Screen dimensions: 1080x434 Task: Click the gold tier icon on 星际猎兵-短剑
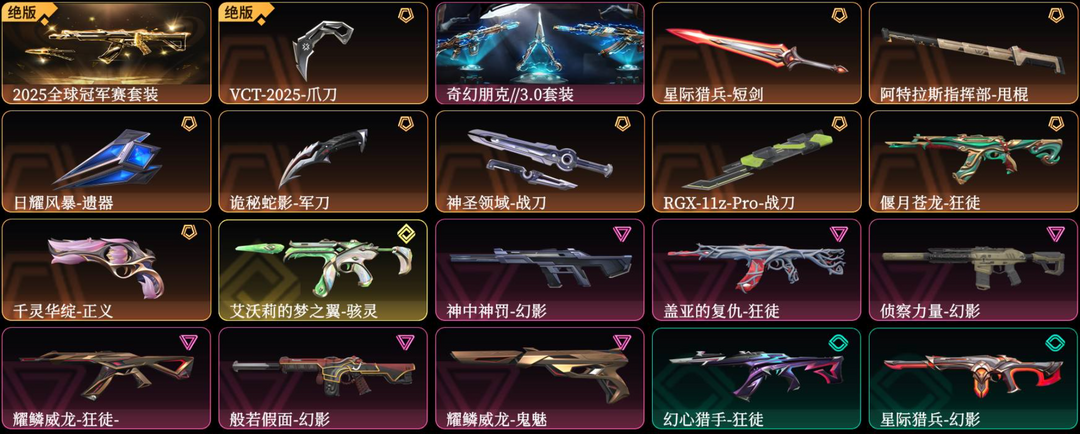click(x=838, y=15)
